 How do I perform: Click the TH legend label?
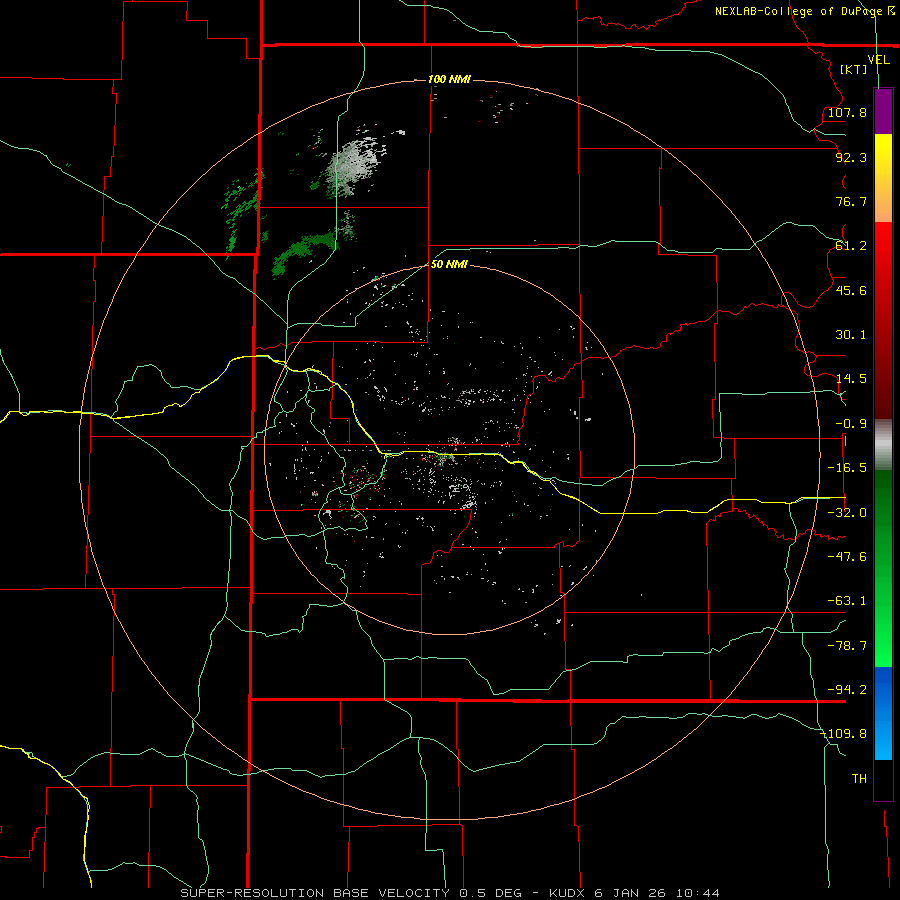point(859,779)
